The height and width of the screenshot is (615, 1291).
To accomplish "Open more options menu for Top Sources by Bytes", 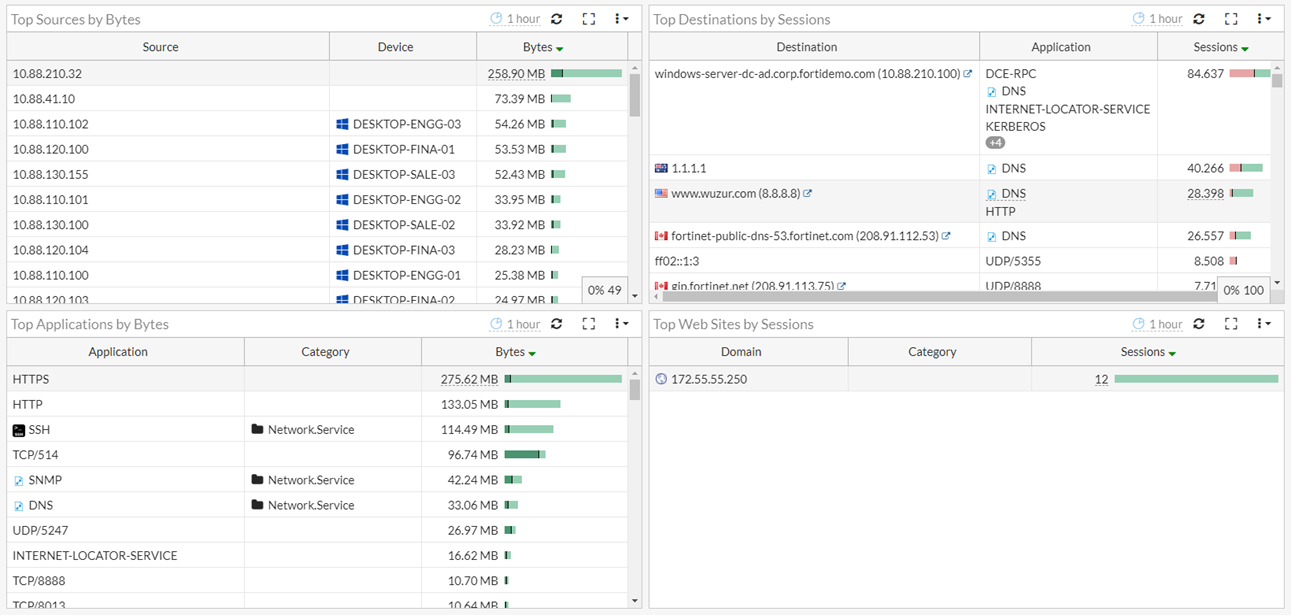I will (x=621, y=19).
